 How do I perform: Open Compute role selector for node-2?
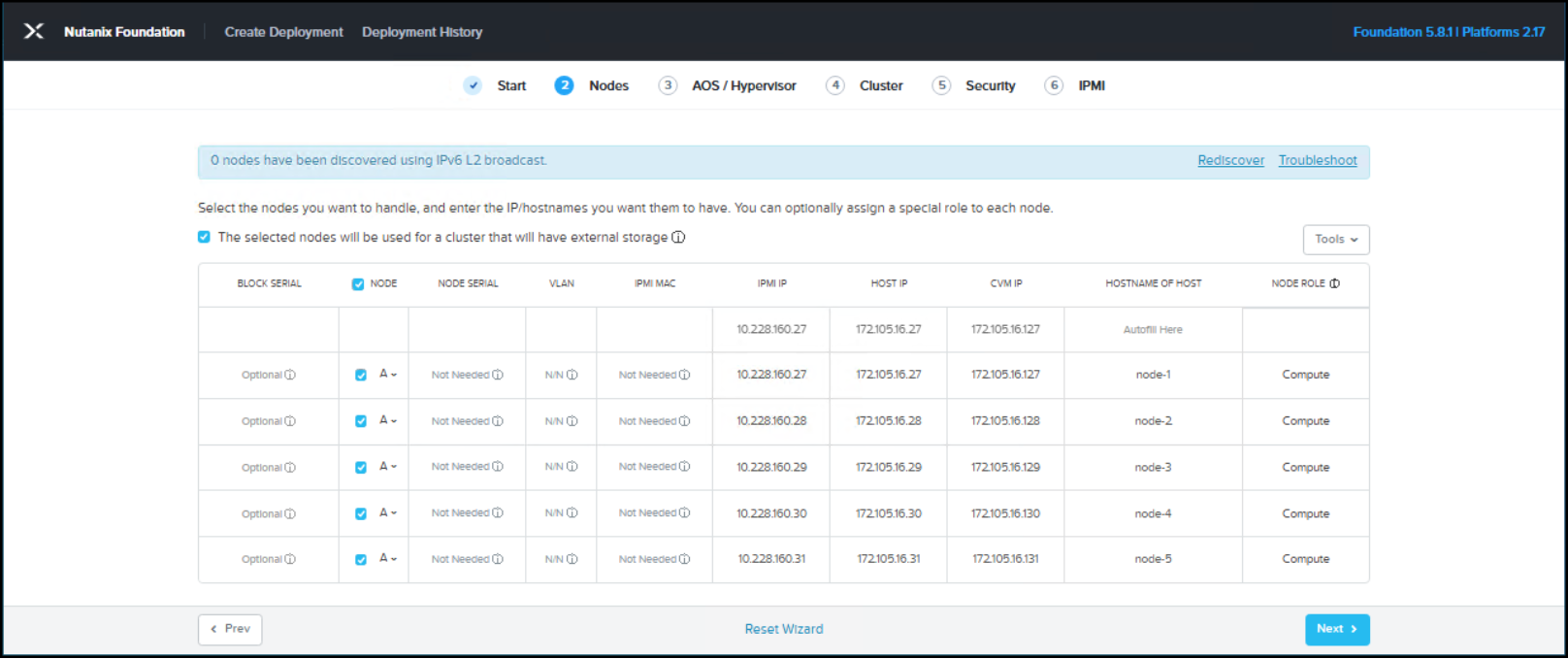pyautogui.click(x=1306, y=421)
